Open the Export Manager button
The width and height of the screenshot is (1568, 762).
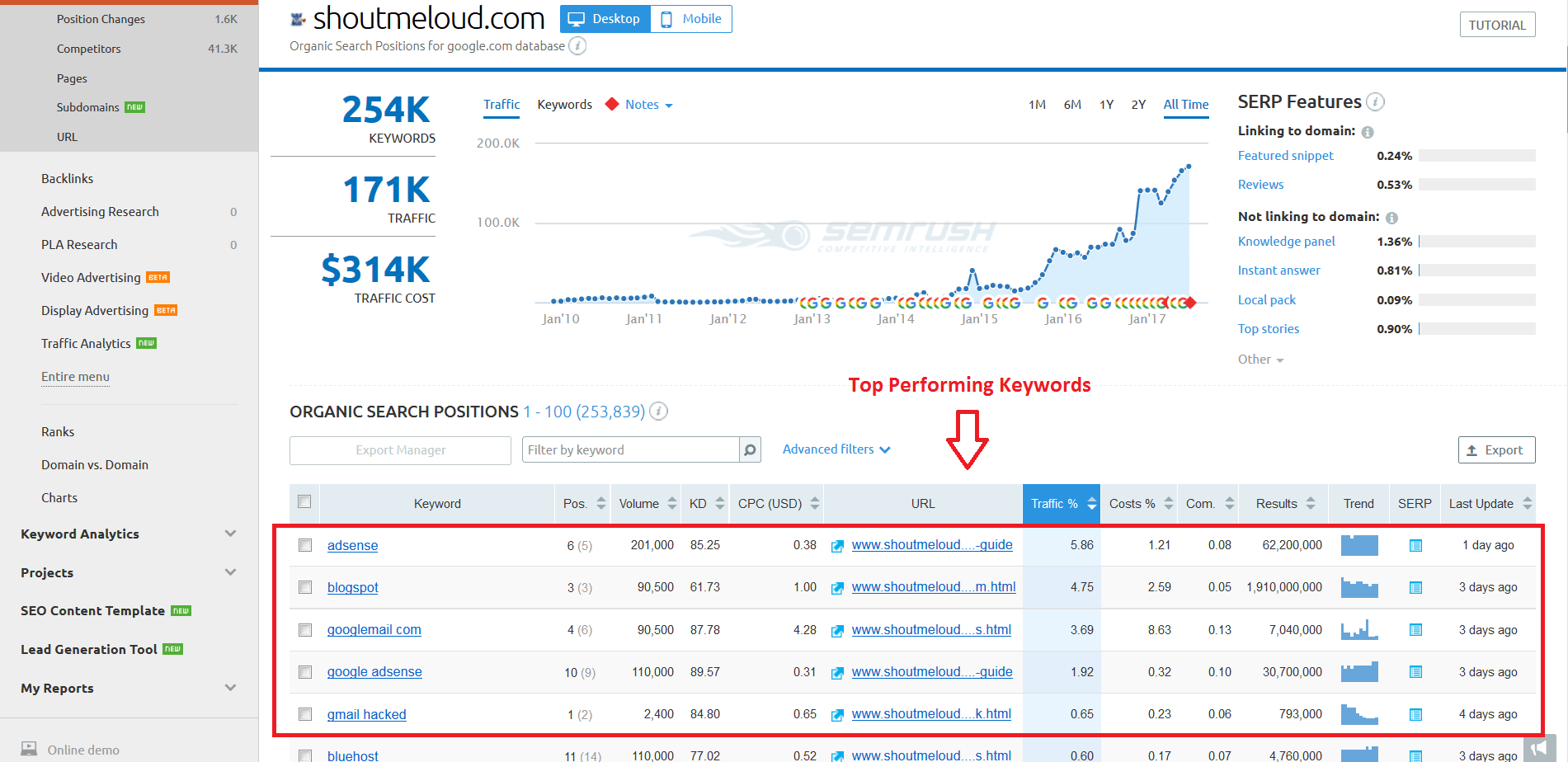click(x=400, y=450)
